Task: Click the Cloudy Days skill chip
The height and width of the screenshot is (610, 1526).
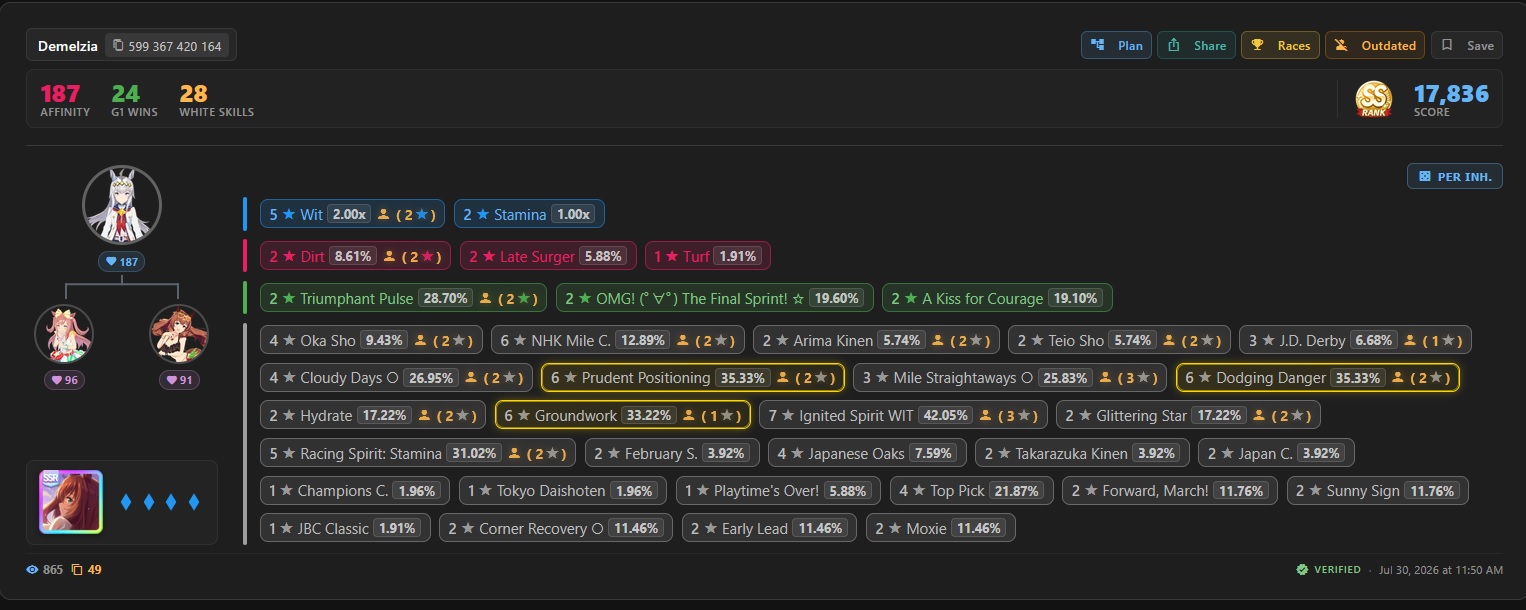Action: tap(396, 377)
